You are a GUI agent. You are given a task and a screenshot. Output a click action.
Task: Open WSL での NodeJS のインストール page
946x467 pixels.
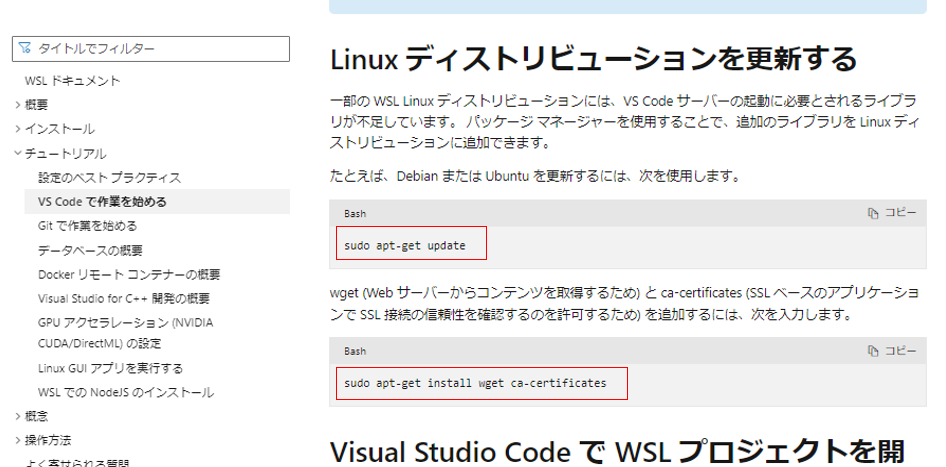[x=125, y=393]
